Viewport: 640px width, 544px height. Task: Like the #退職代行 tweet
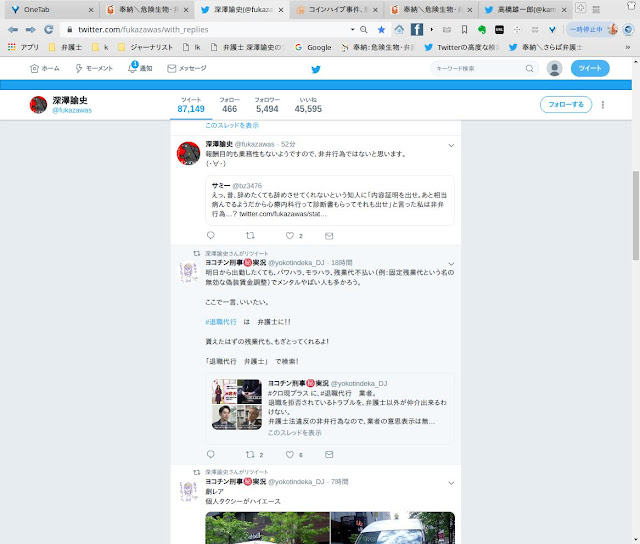pos(290,454)
